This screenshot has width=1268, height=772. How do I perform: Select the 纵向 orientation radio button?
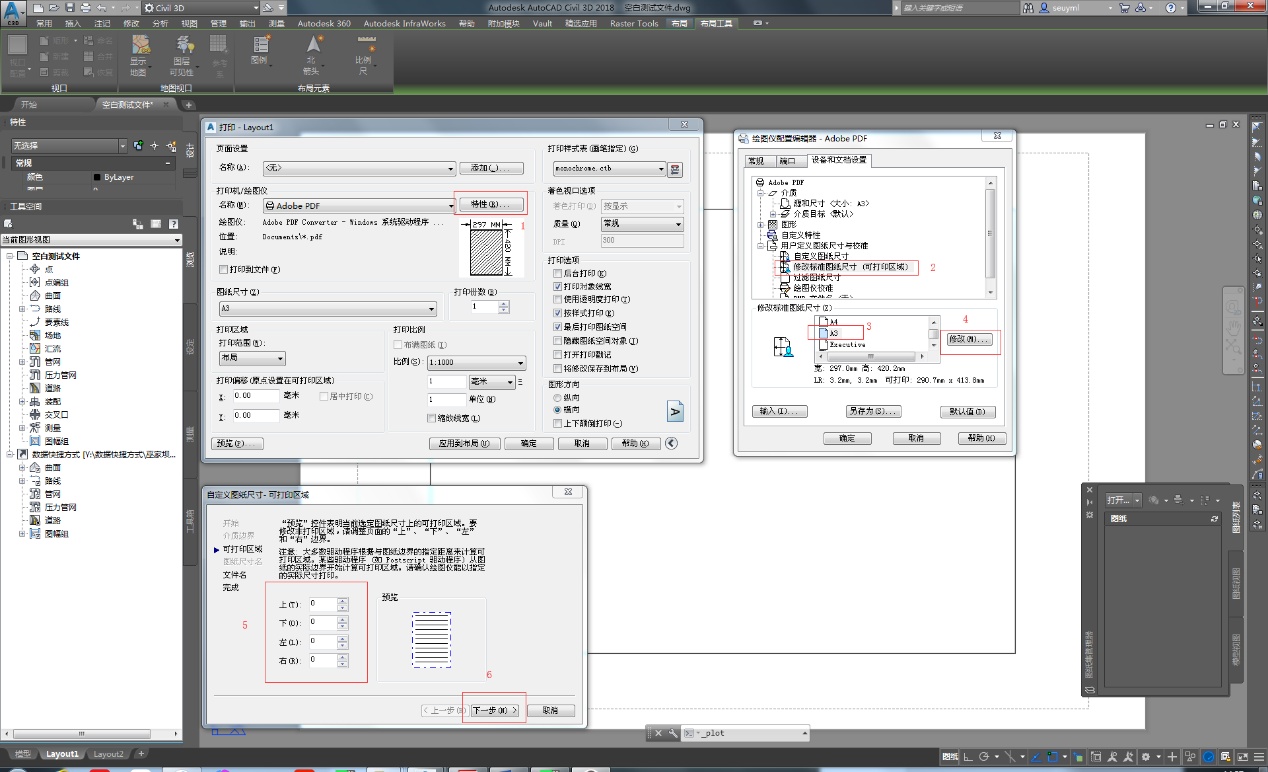click(x=558, y=397)
